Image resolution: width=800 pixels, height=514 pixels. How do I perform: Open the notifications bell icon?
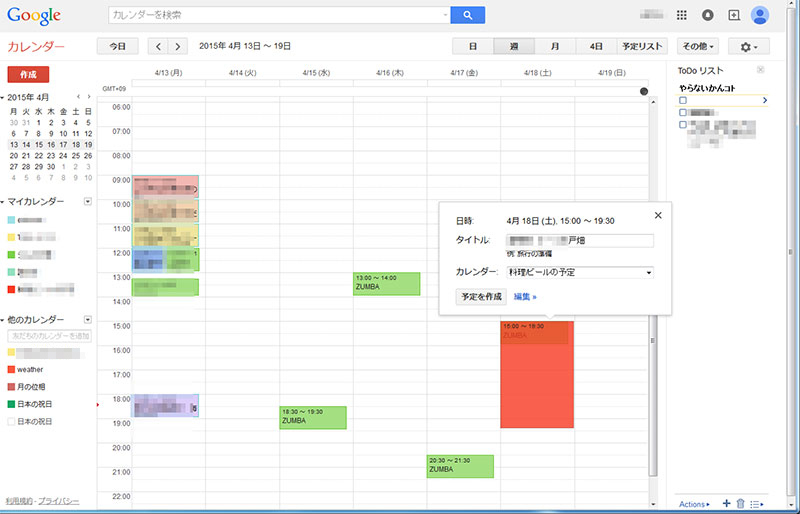(x=707, y=15)
